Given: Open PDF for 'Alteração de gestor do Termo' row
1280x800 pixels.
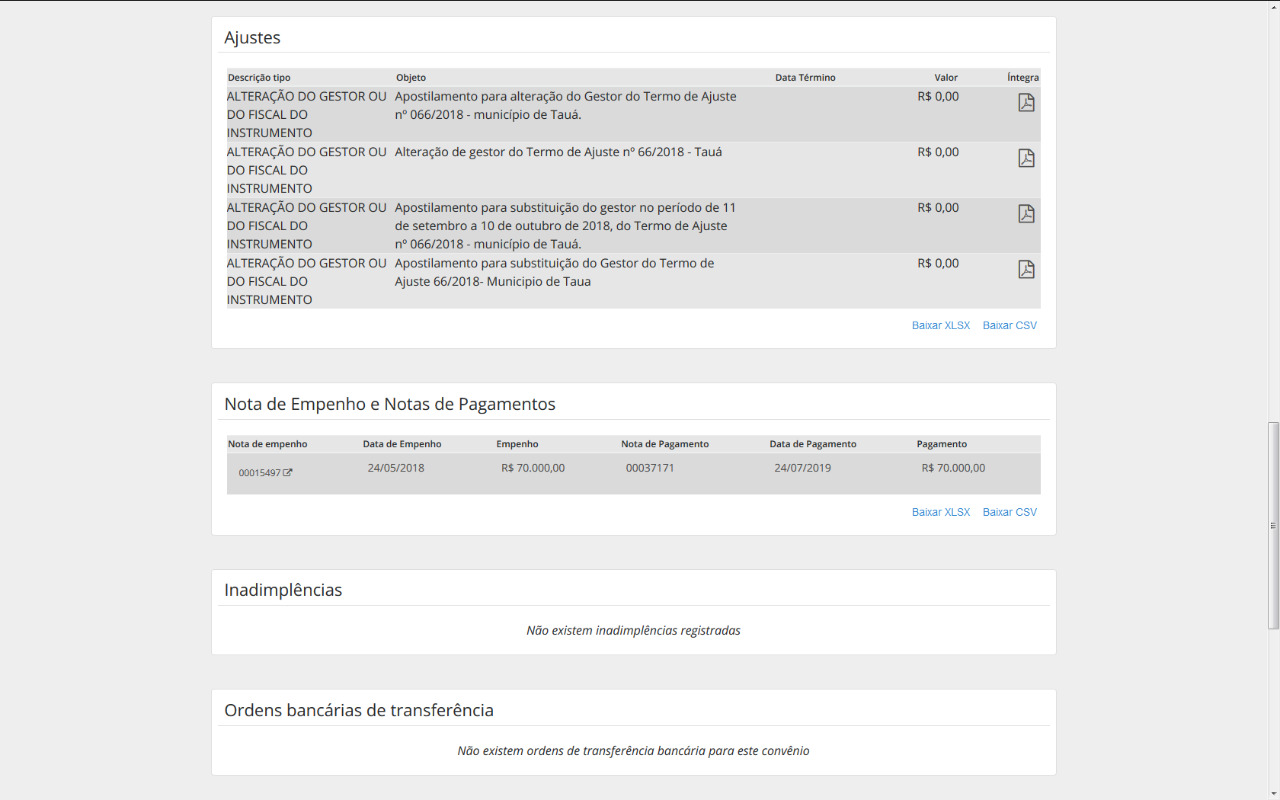Looking at the screenshot, I should [x=1026, y=158].
